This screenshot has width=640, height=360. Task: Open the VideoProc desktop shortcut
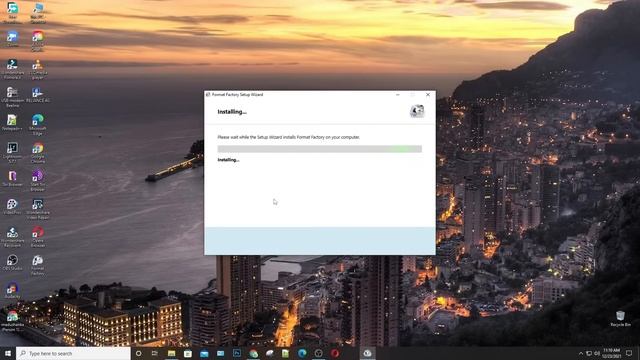(12, 207)
